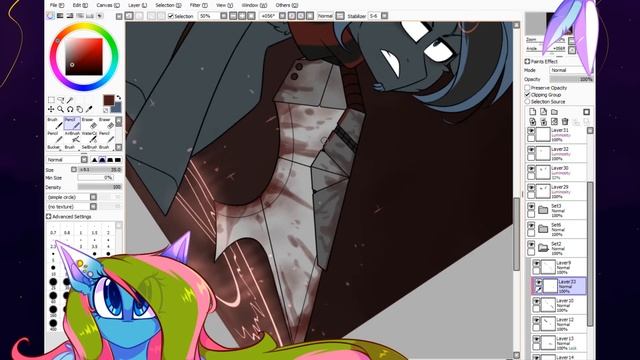This screenshot has height=360, width=640.
Task: Select the Set2 open folder layer
Action: coord(556,248)
